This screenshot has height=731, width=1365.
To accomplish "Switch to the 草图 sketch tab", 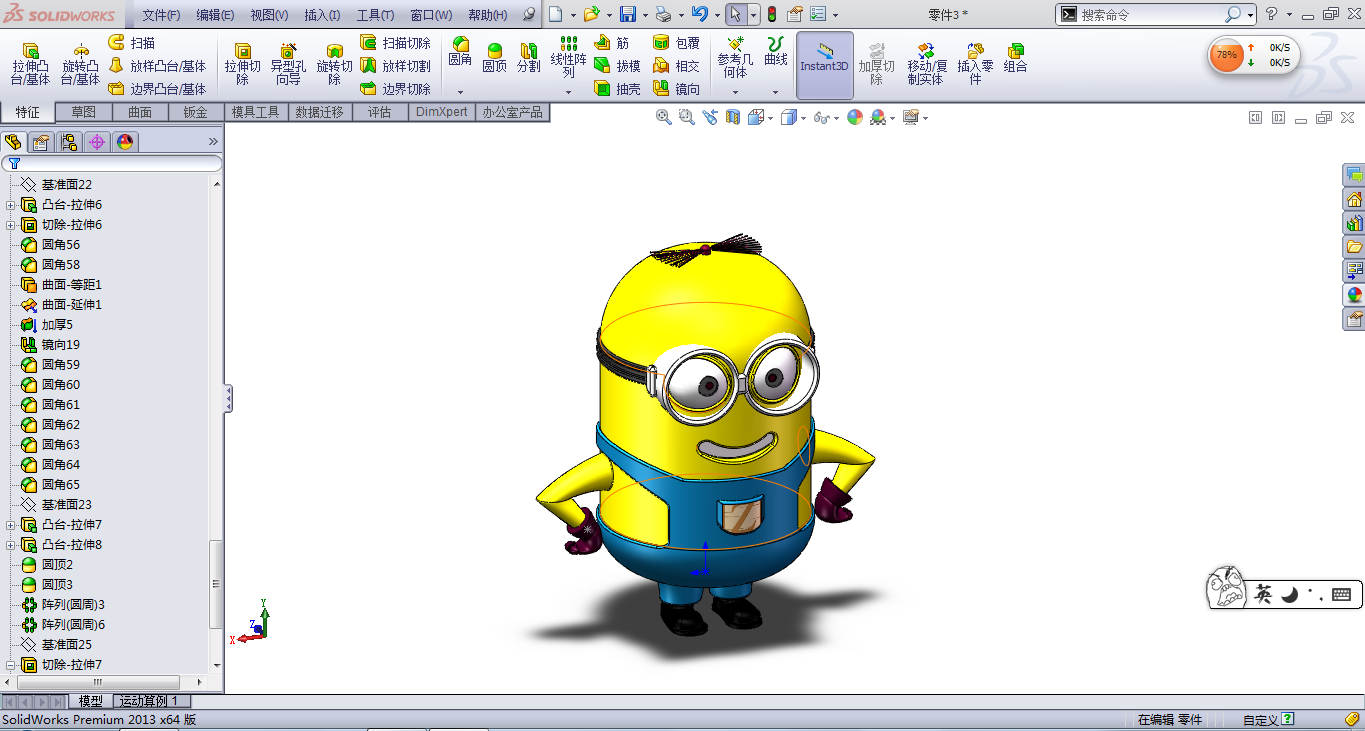I will (83, 112).
